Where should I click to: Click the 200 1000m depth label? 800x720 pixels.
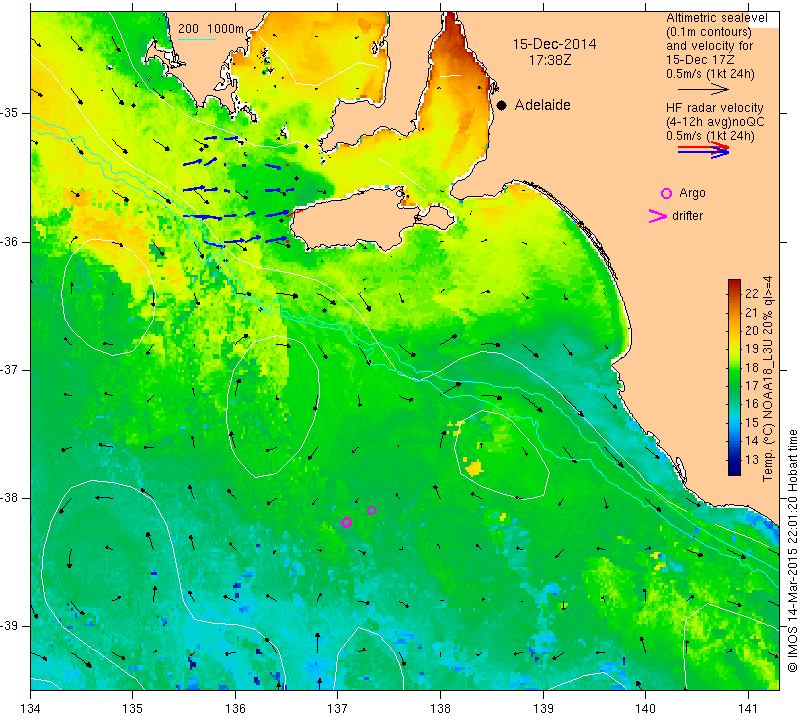(x=211, y=29)
